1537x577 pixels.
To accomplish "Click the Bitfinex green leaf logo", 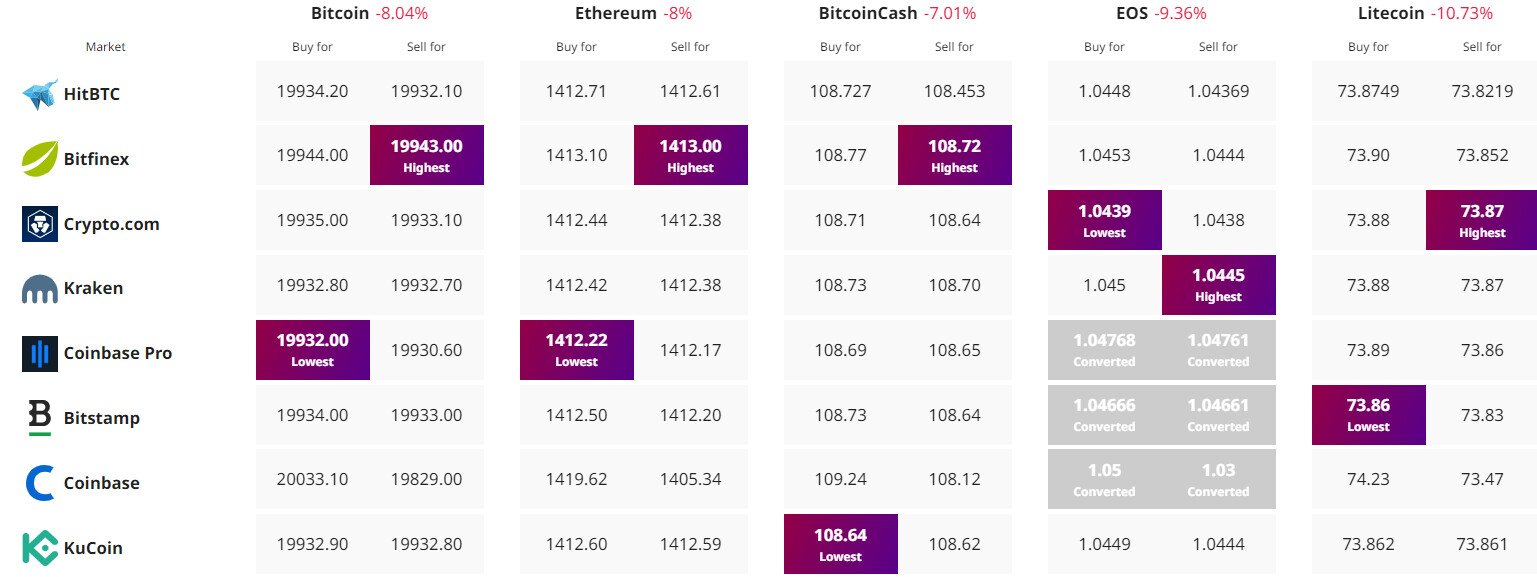I will [x=40, y=158].
